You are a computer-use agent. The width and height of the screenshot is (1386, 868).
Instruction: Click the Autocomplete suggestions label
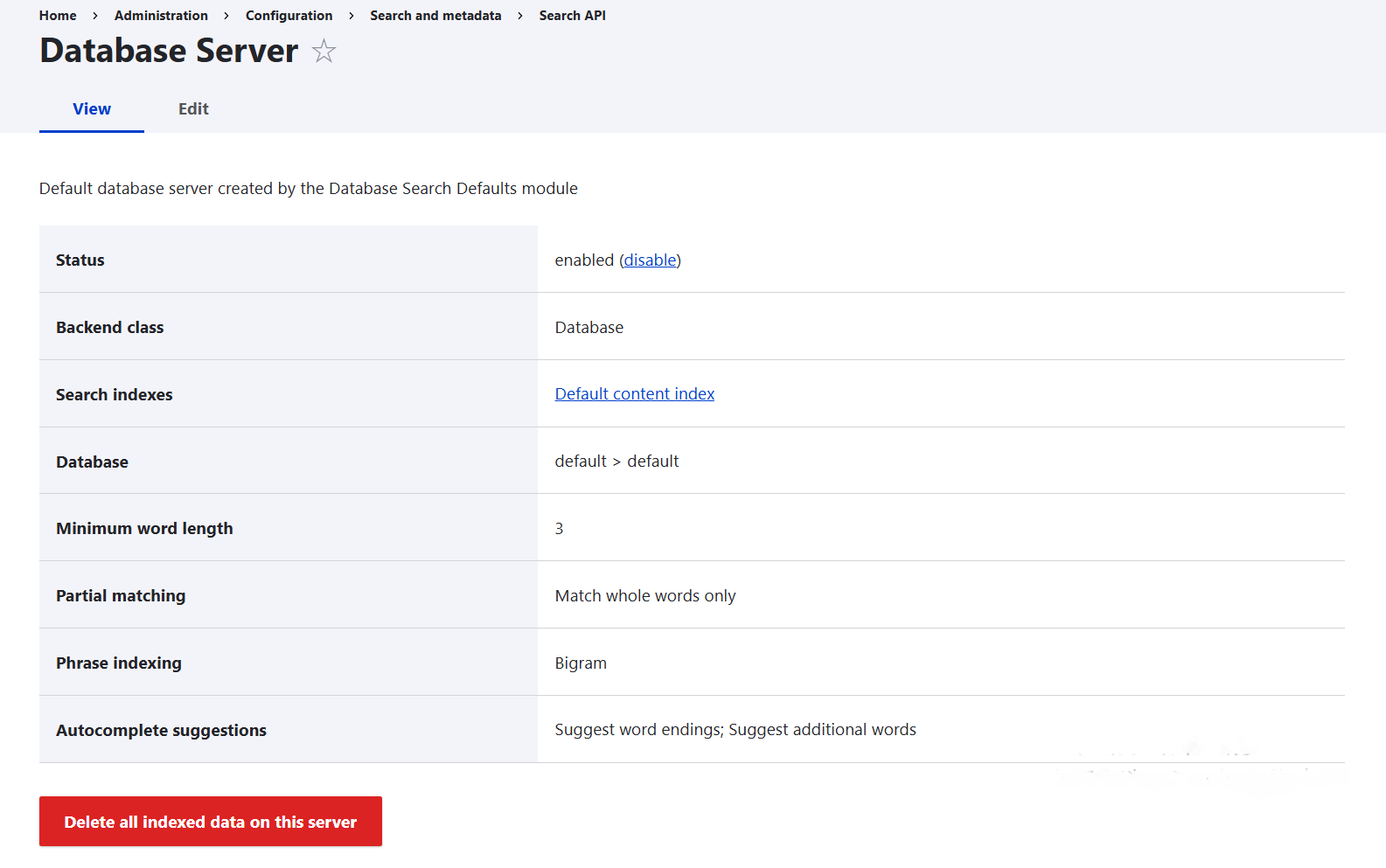[161, 731]
